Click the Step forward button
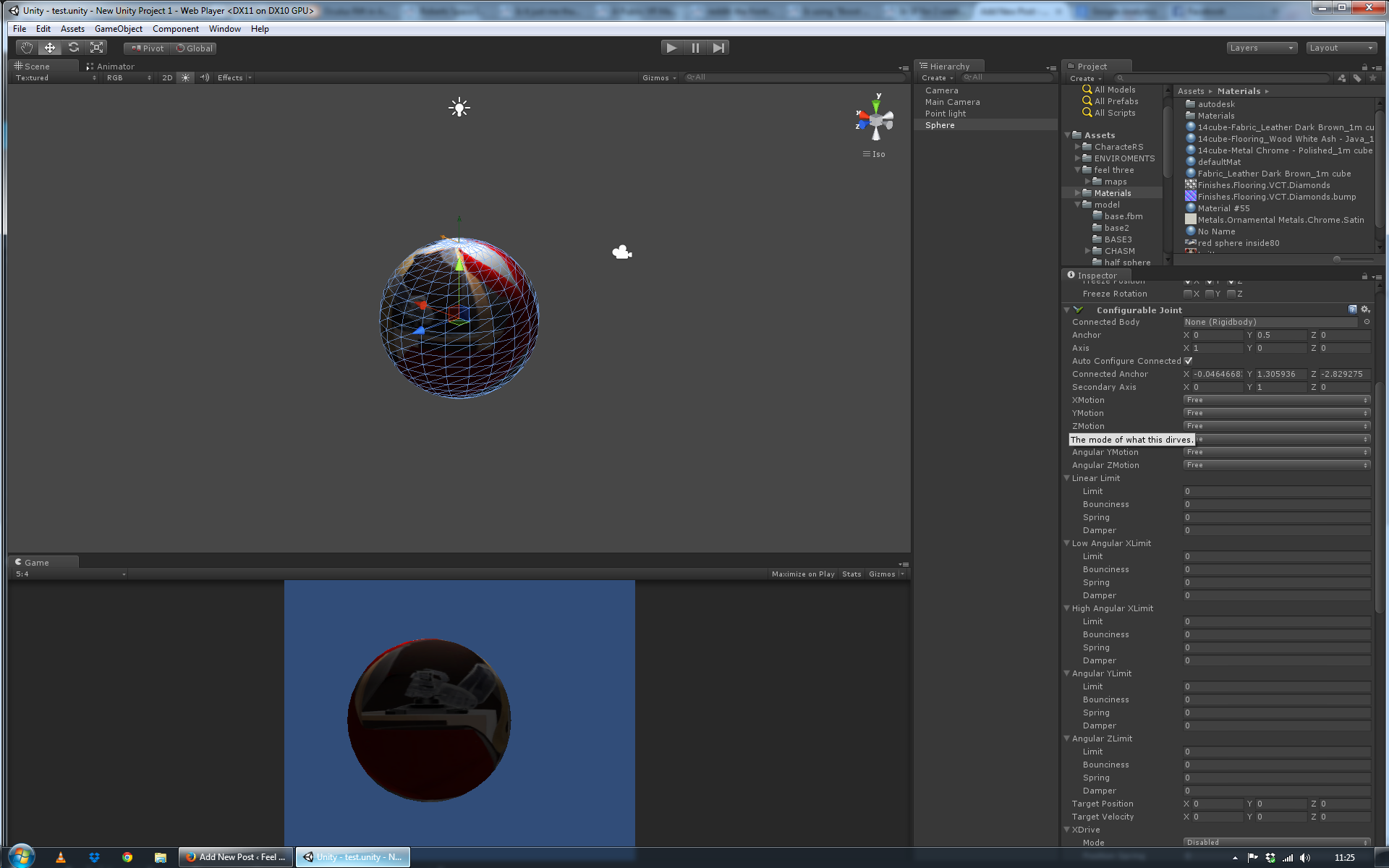The image size is (1389, 868). pyautogui.click(x=718, y=48)
